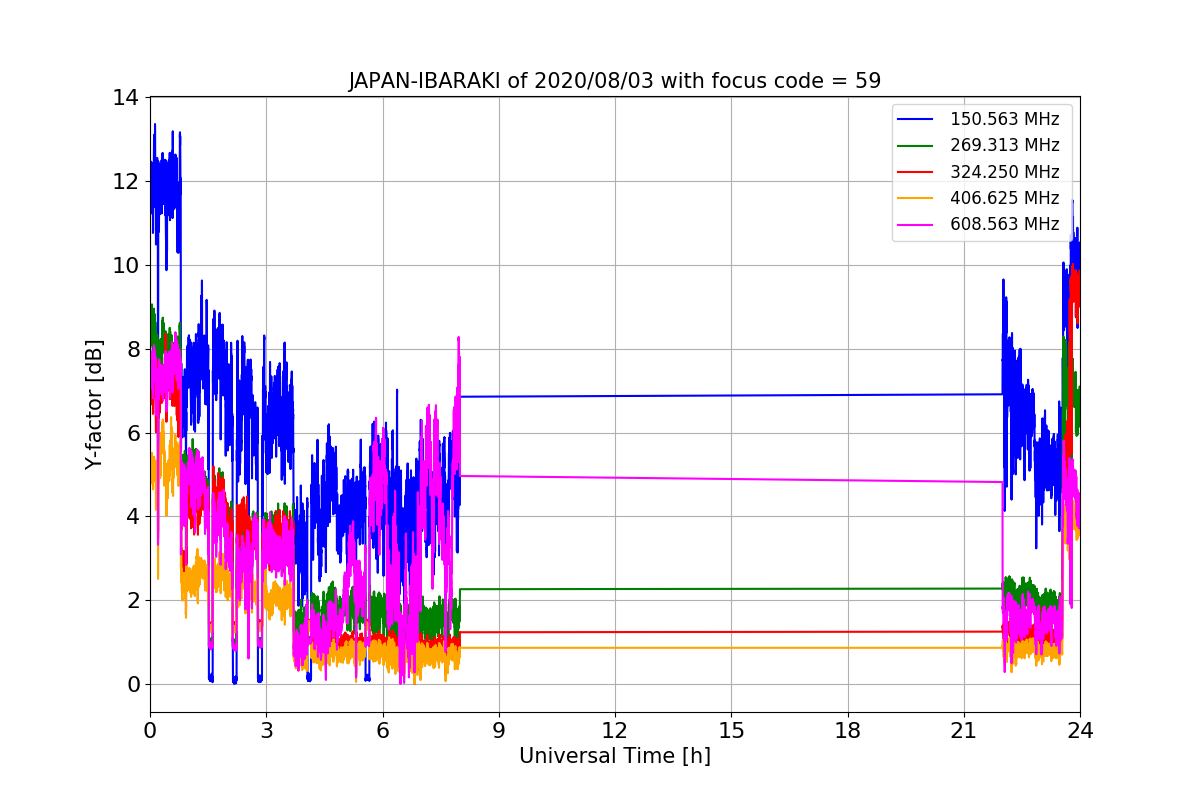The image size is (1200, 800).
Task: Click the x-axis tick label 9
Action: point(499,731)
